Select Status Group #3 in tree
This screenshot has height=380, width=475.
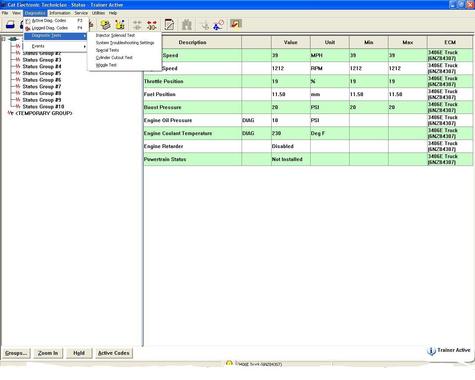(42, 60)
